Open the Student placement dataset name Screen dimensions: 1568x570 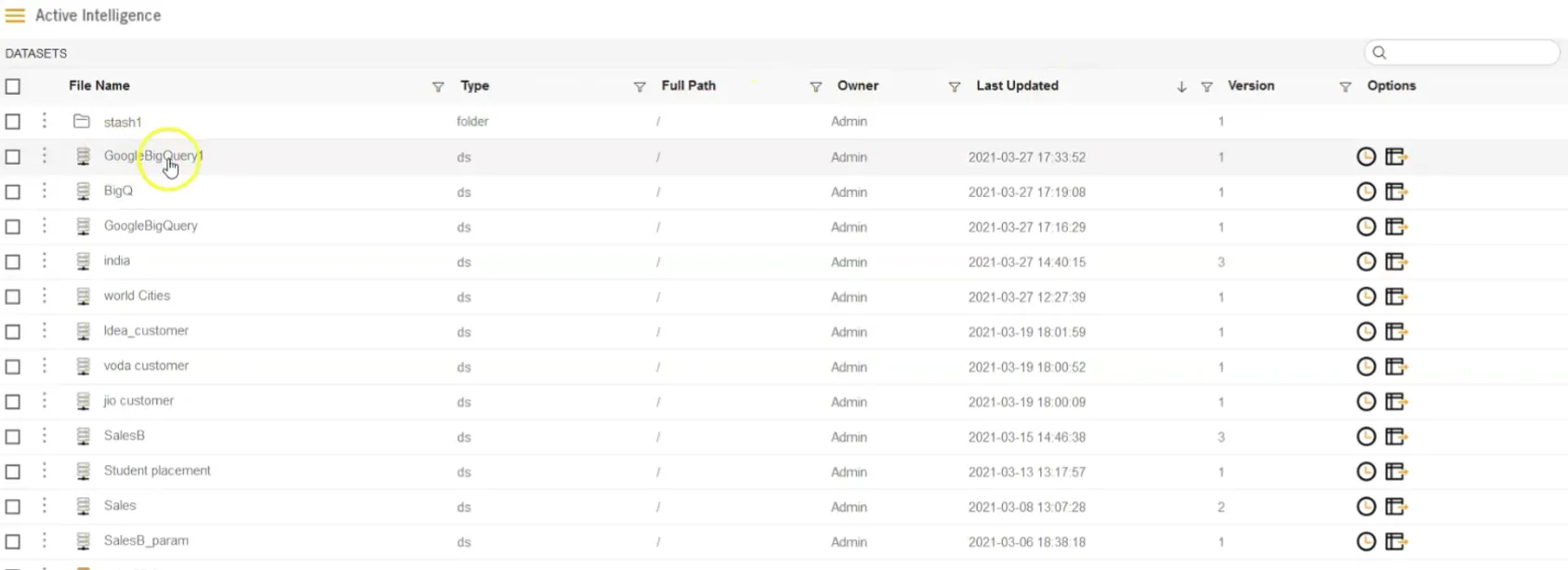pyautogui.click(x=157, y=471)
